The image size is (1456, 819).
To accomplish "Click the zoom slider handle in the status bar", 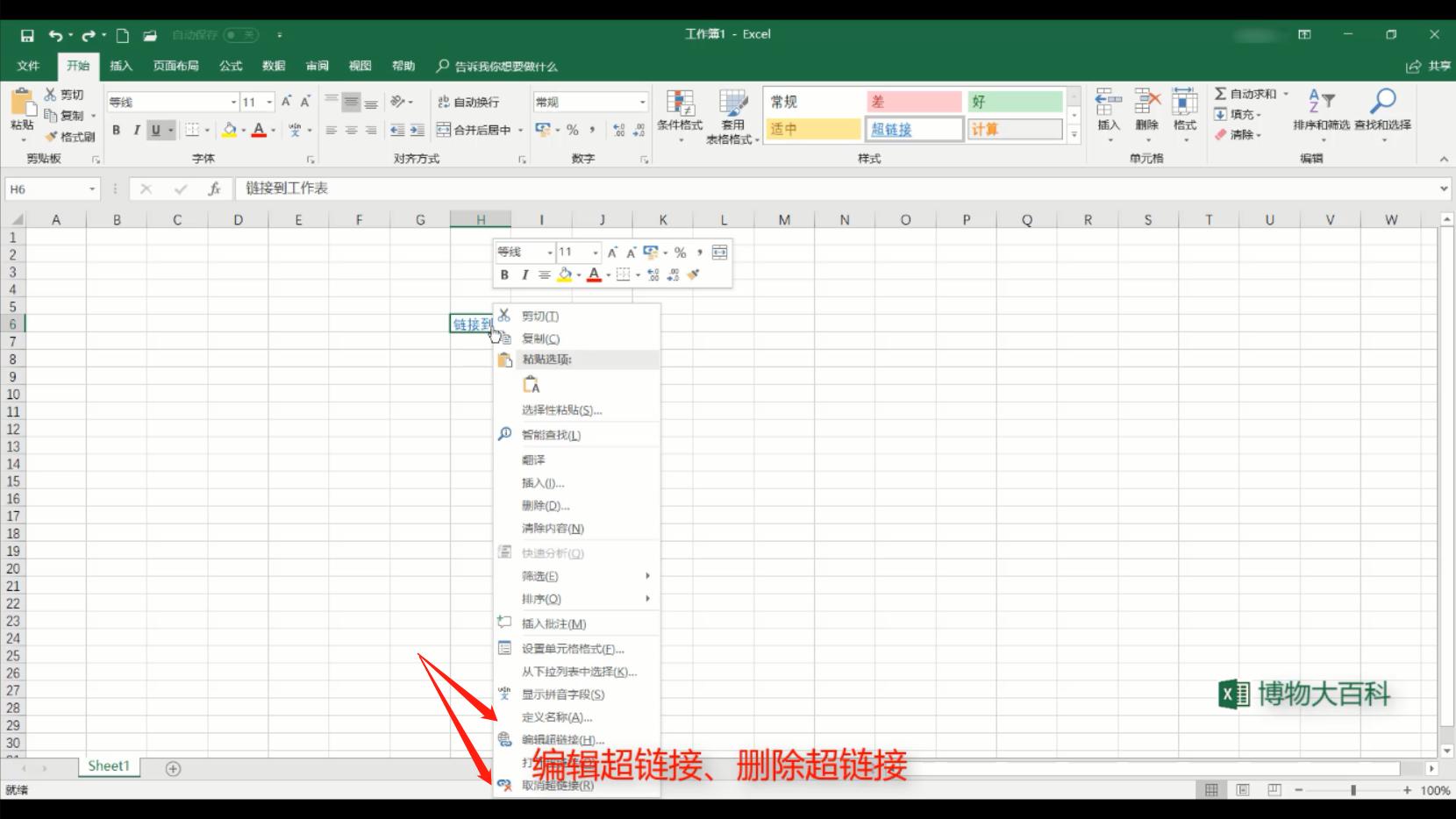I will pyautogui.click(x=1353, y=790).
